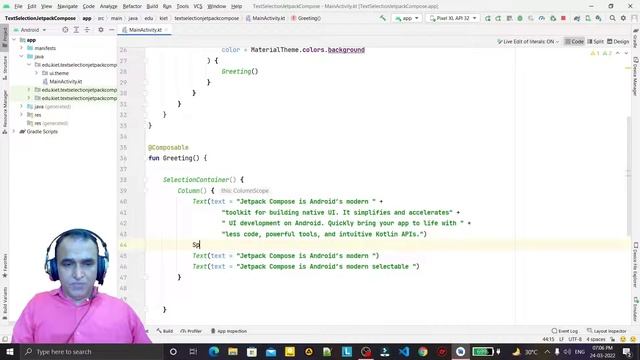Switch editor to Design view
Viewport: 640px width, 360px height.
(618, 42)
